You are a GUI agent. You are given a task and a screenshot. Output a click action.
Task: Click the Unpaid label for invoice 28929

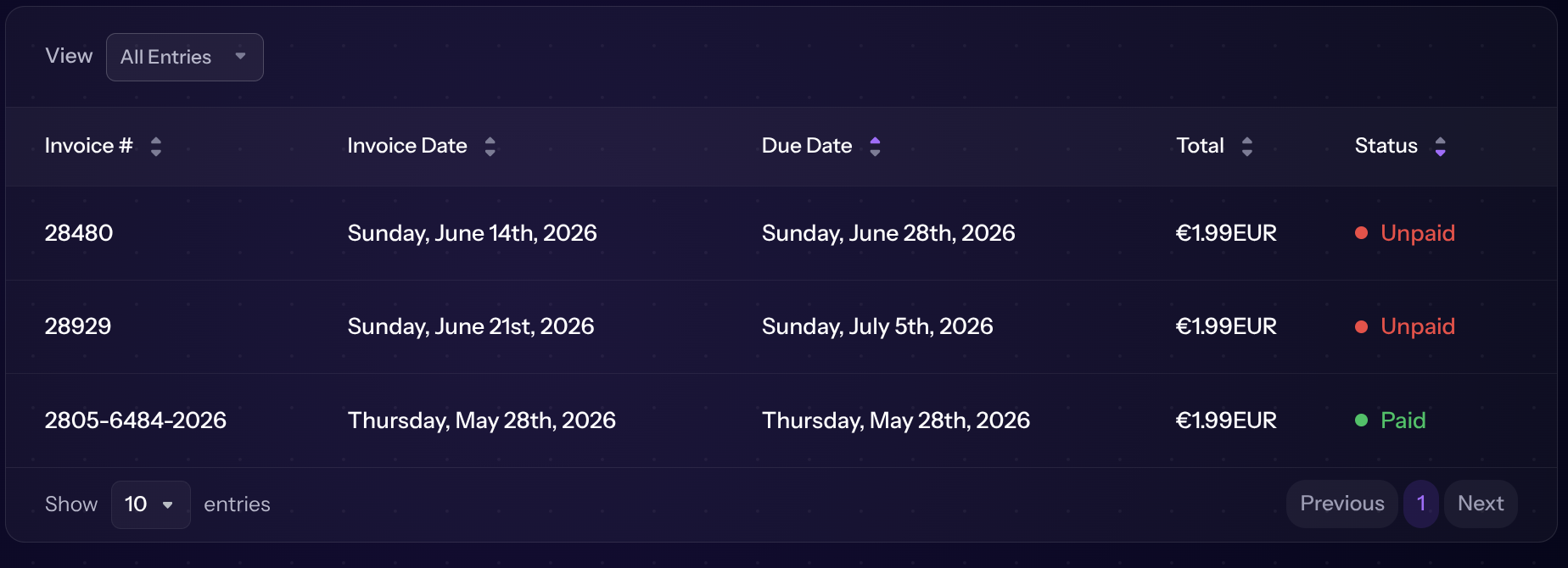pos(1418,326)
